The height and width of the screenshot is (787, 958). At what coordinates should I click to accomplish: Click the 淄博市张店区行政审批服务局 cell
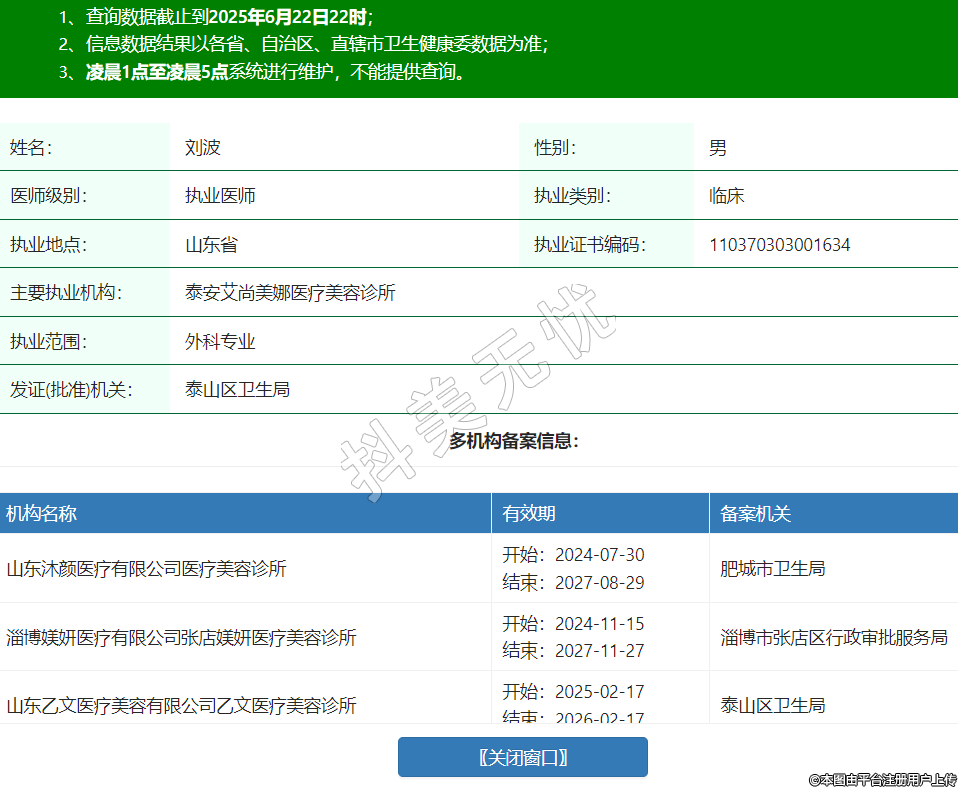(834, 638)
